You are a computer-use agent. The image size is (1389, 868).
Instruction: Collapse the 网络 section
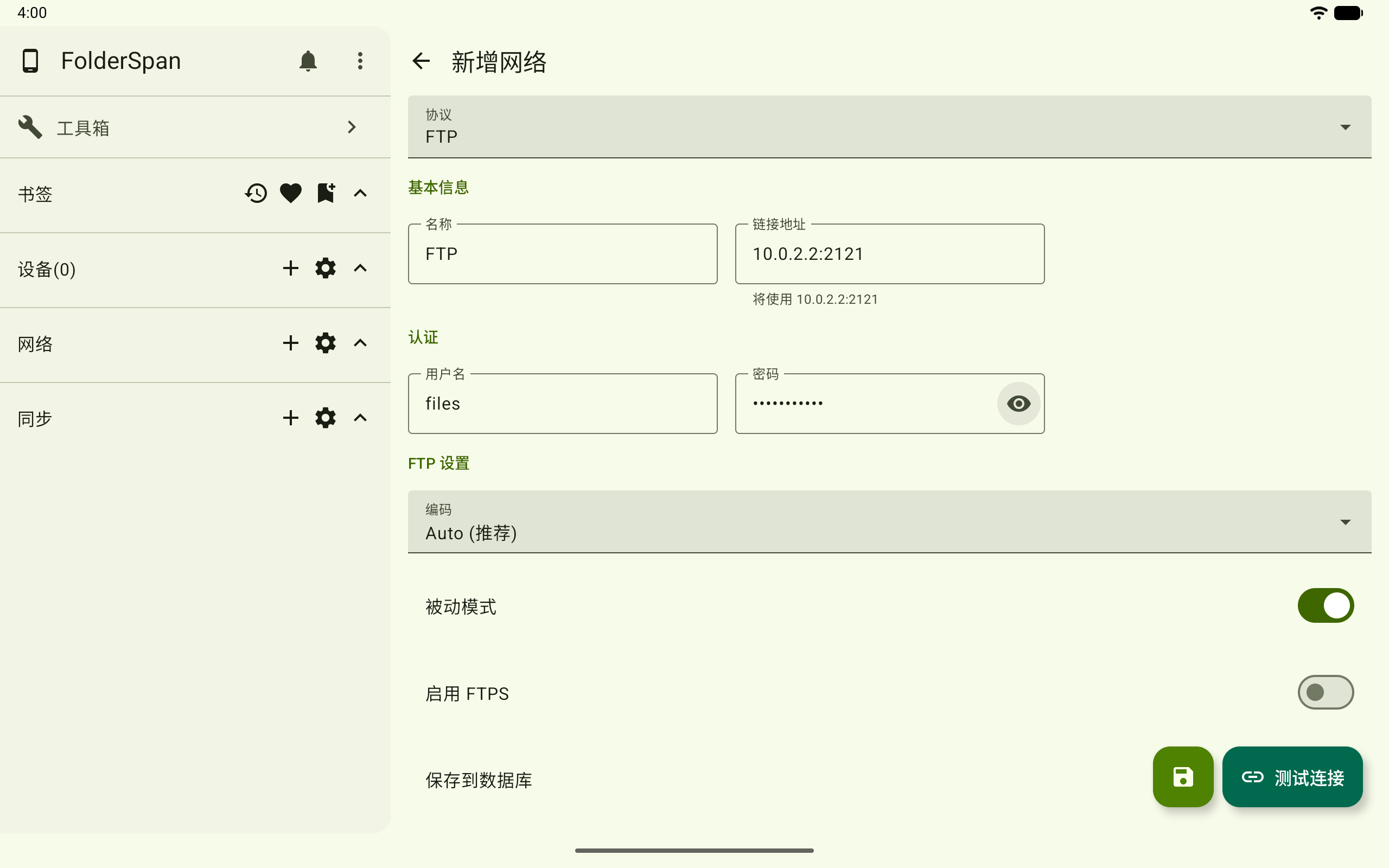click(x=360, y=343)
